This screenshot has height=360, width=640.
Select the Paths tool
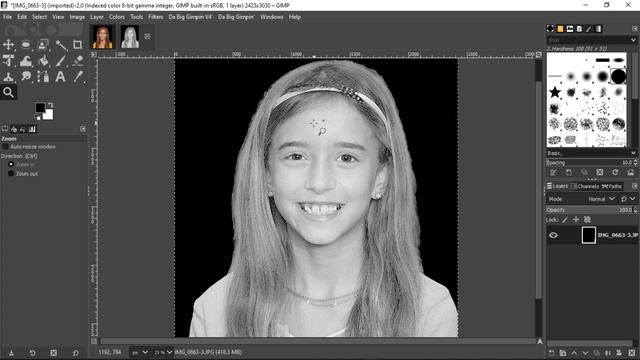click(x=43, y=76)
